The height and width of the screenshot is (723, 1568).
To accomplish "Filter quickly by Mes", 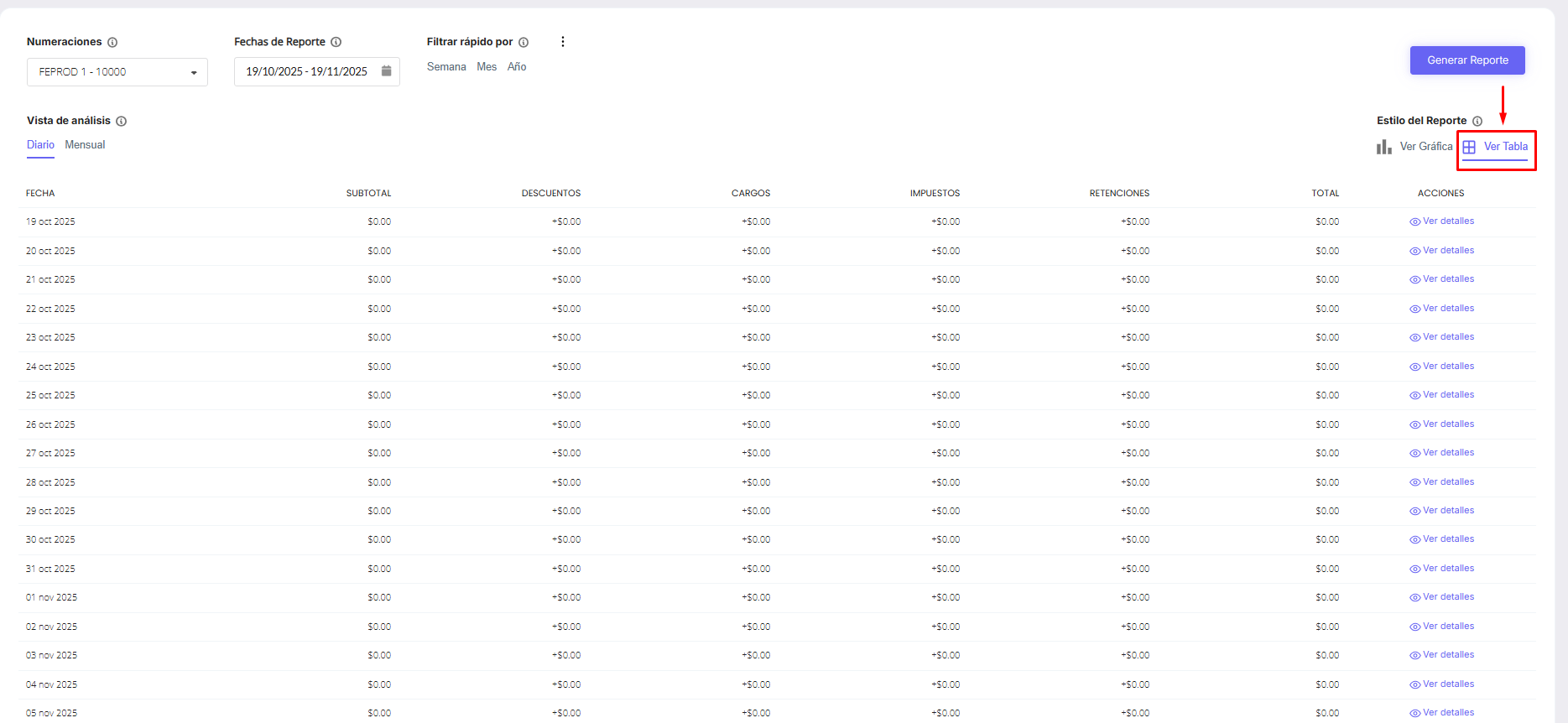I will [x=487, y=67].
